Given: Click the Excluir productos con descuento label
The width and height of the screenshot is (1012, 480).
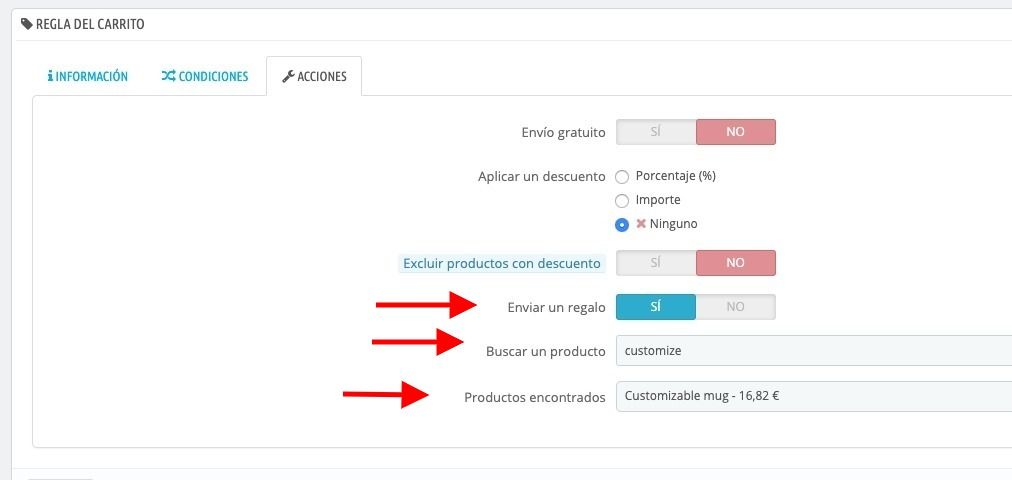Looking at the screenshot, I should [x=501, y=263].
